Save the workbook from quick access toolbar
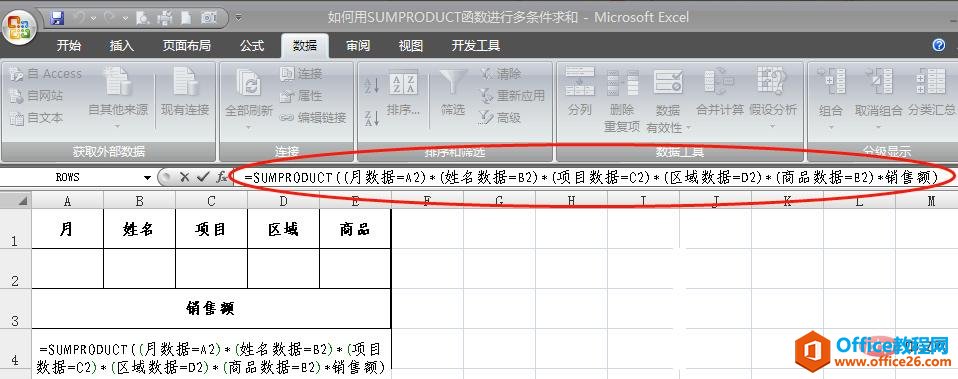 point(57,18)
